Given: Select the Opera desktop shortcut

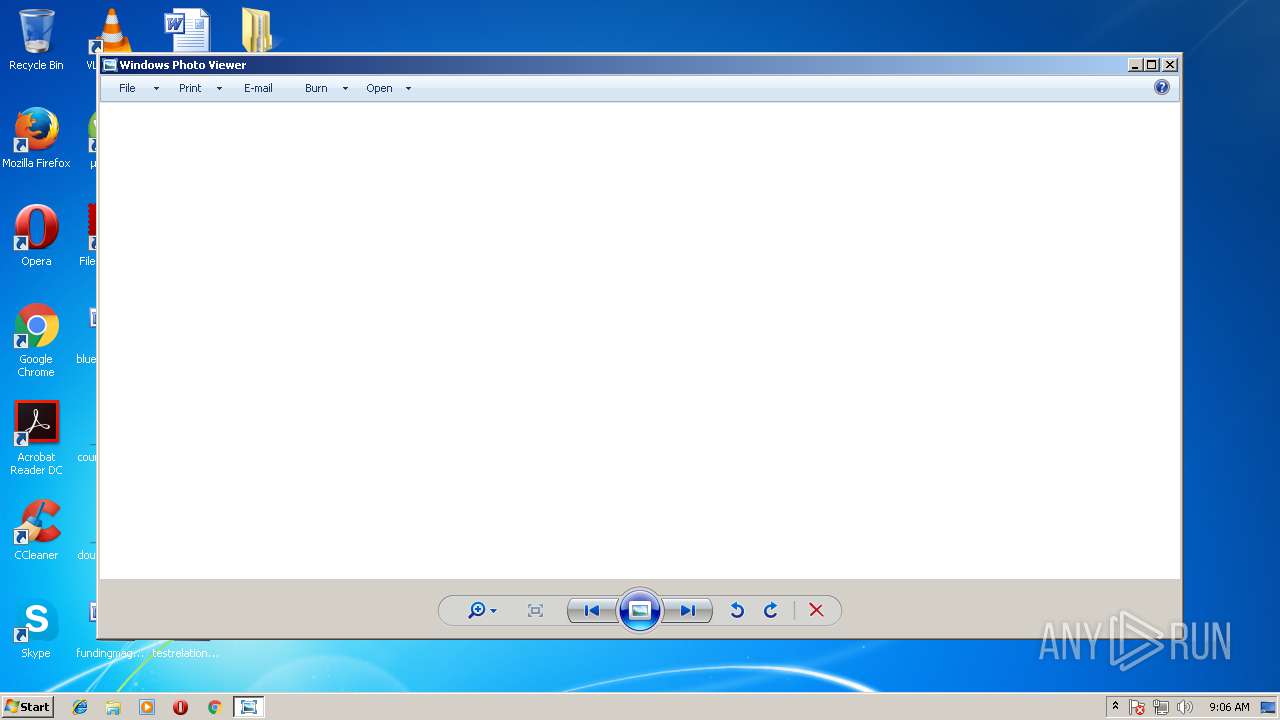Looking at the screenshot, I should [36, 236].
